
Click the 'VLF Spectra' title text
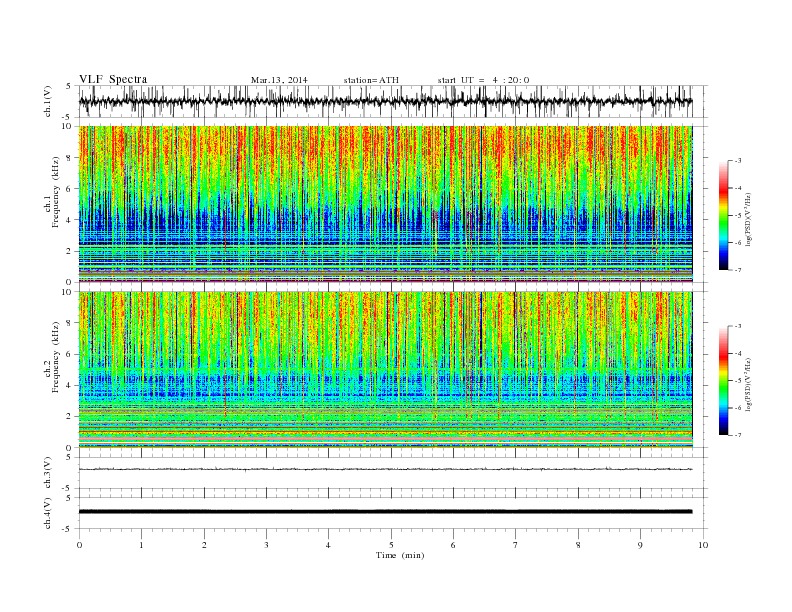click(113, 79)
